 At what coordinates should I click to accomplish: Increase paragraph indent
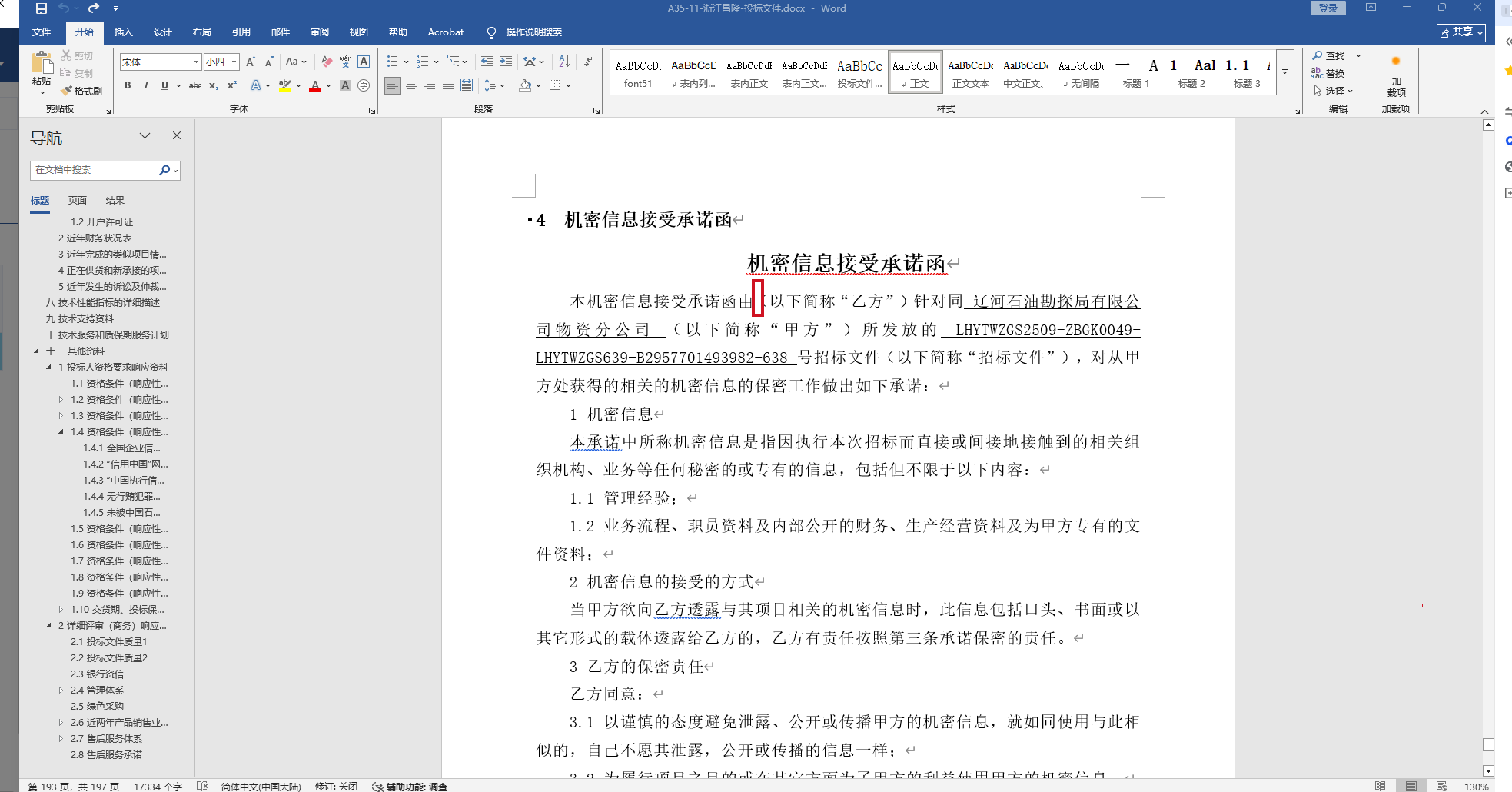click(x=505, y=62)
